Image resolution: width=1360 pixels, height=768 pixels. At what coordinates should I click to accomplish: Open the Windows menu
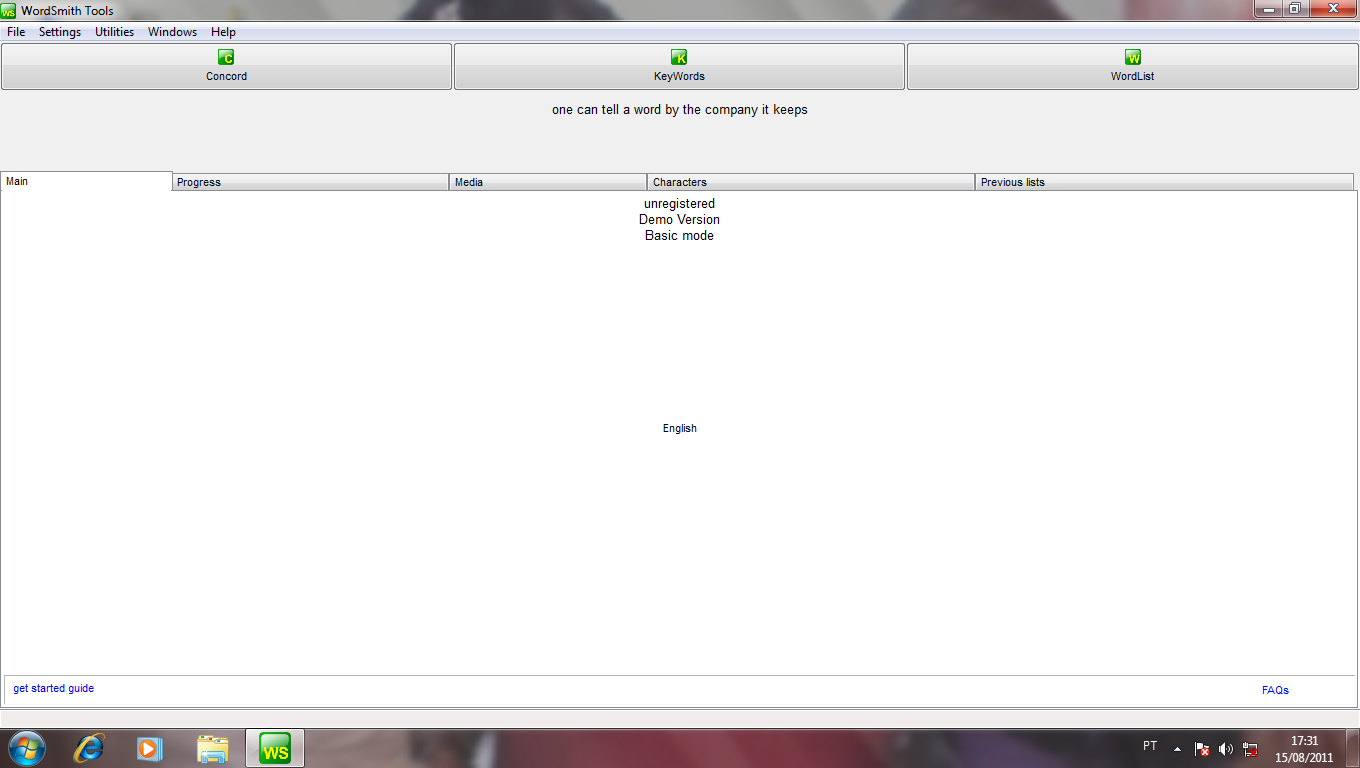[172, 32]
